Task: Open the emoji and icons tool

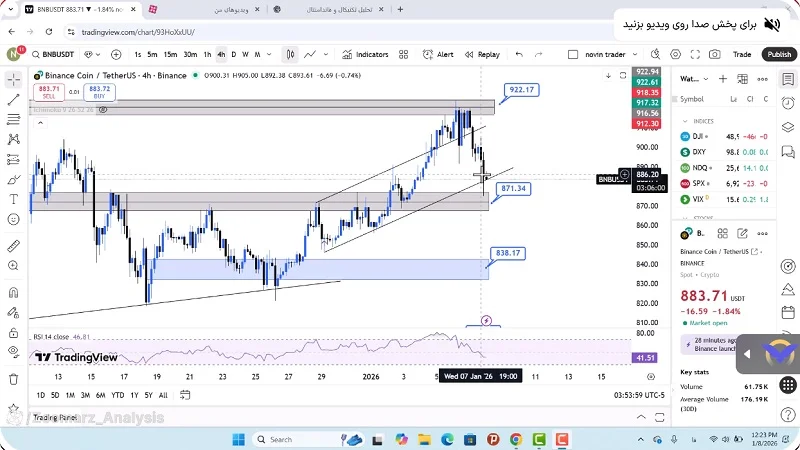Action: [14, 220]
